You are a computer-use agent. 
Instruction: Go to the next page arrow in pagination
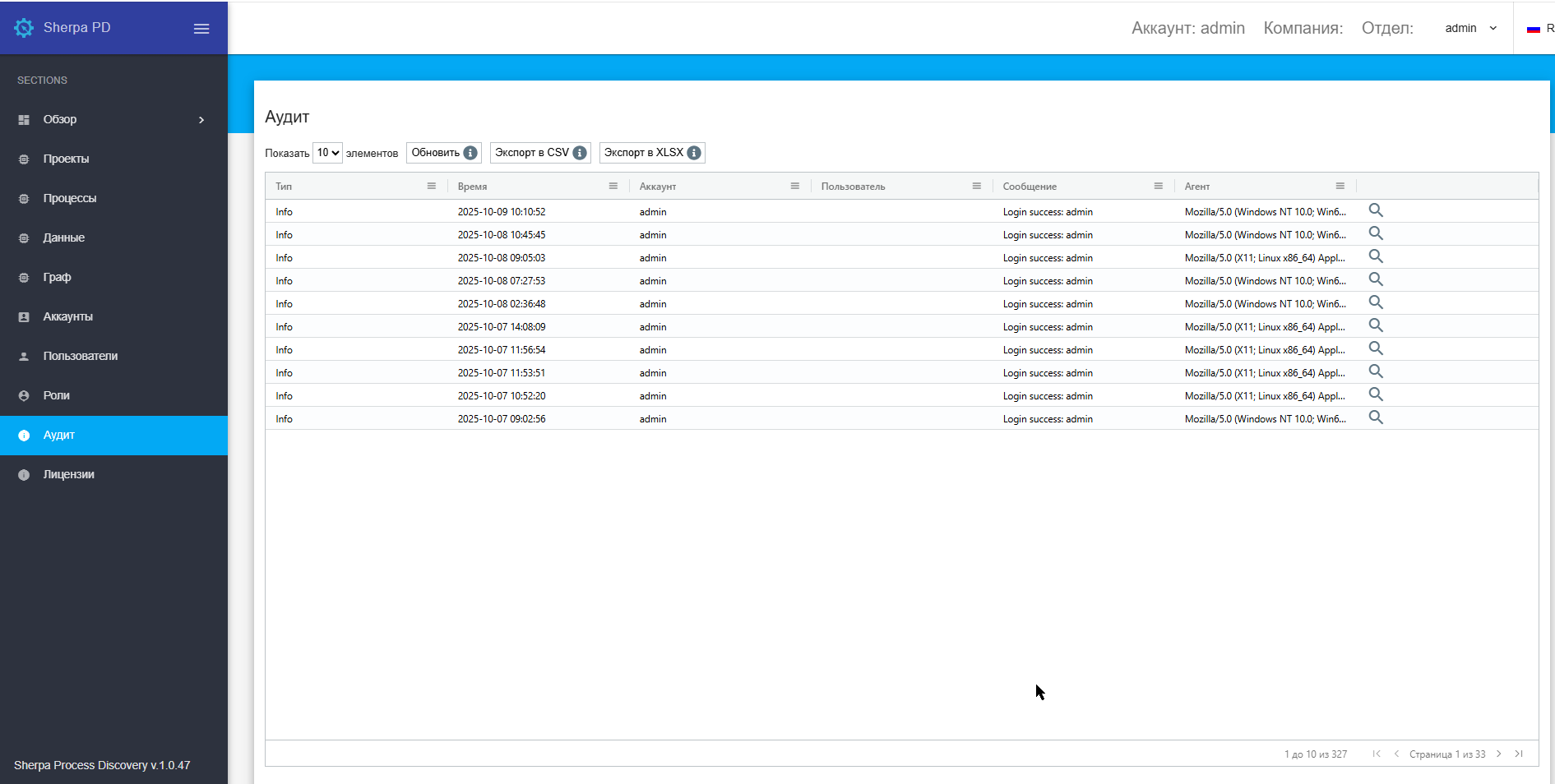pos(1499,754)
